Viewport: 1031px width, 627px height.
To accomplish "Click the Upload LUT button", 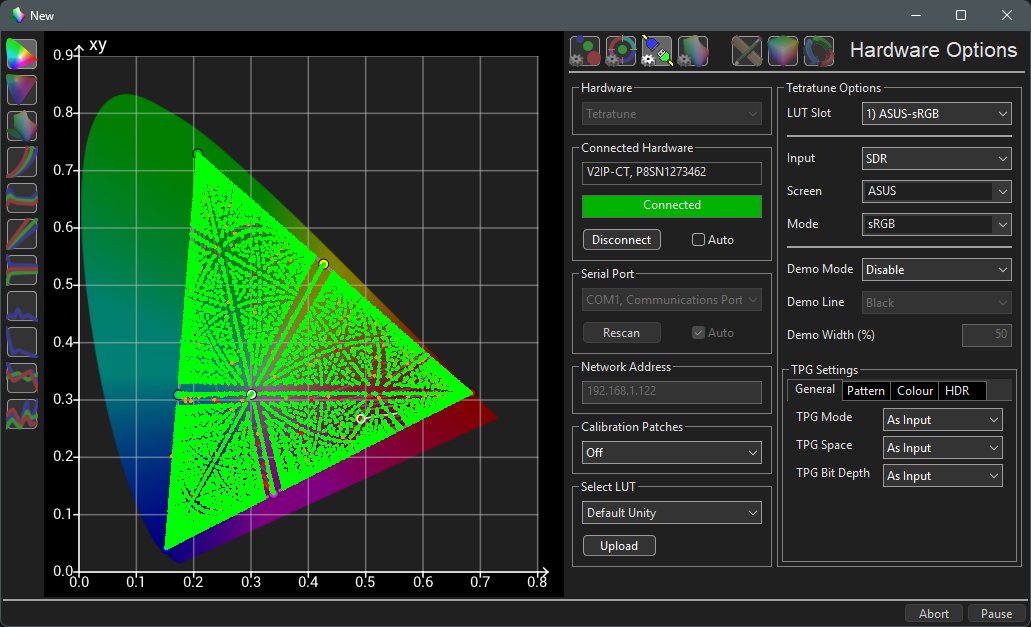I will [619, 546].
